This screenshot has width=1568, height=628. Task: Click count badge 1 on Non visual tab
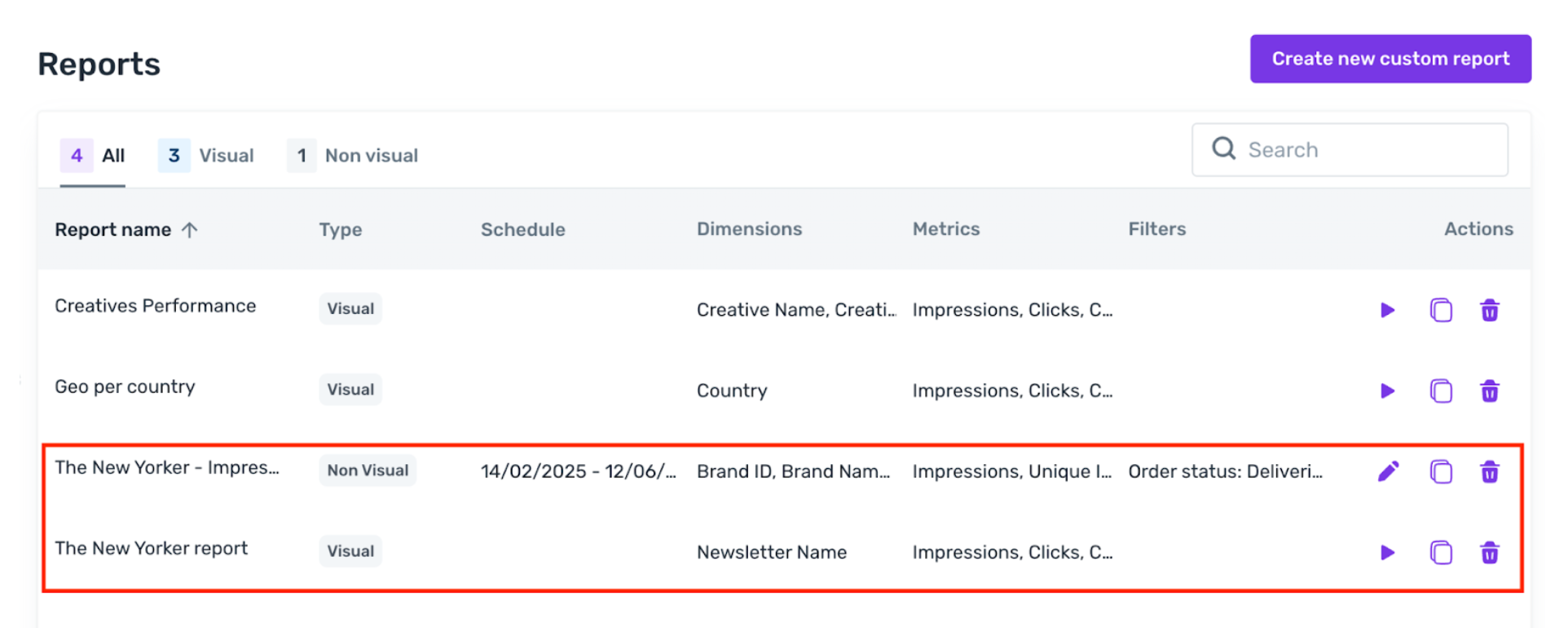302,155
